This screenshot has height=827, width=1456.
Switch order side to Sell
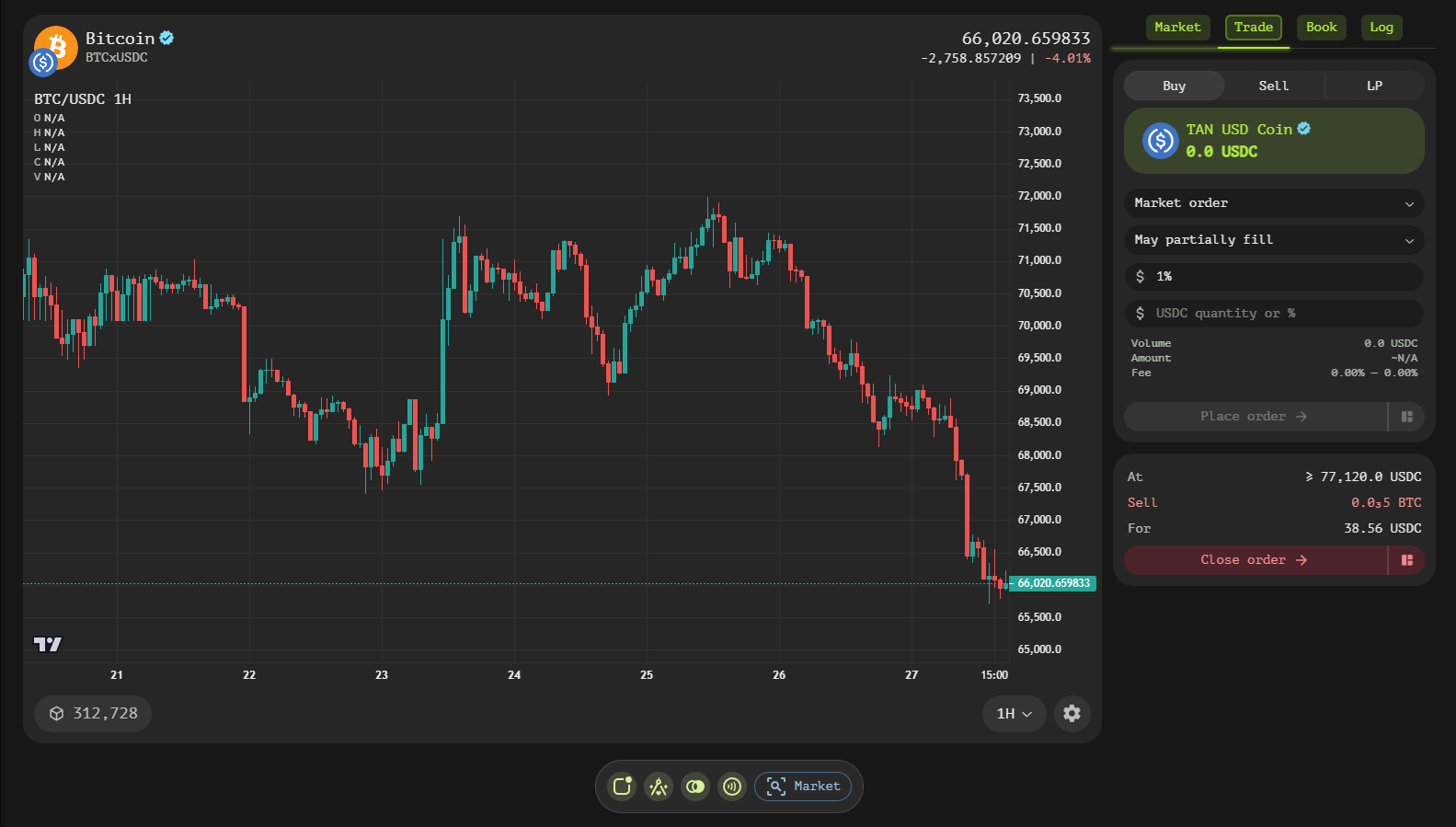[x=1274, y=86]
